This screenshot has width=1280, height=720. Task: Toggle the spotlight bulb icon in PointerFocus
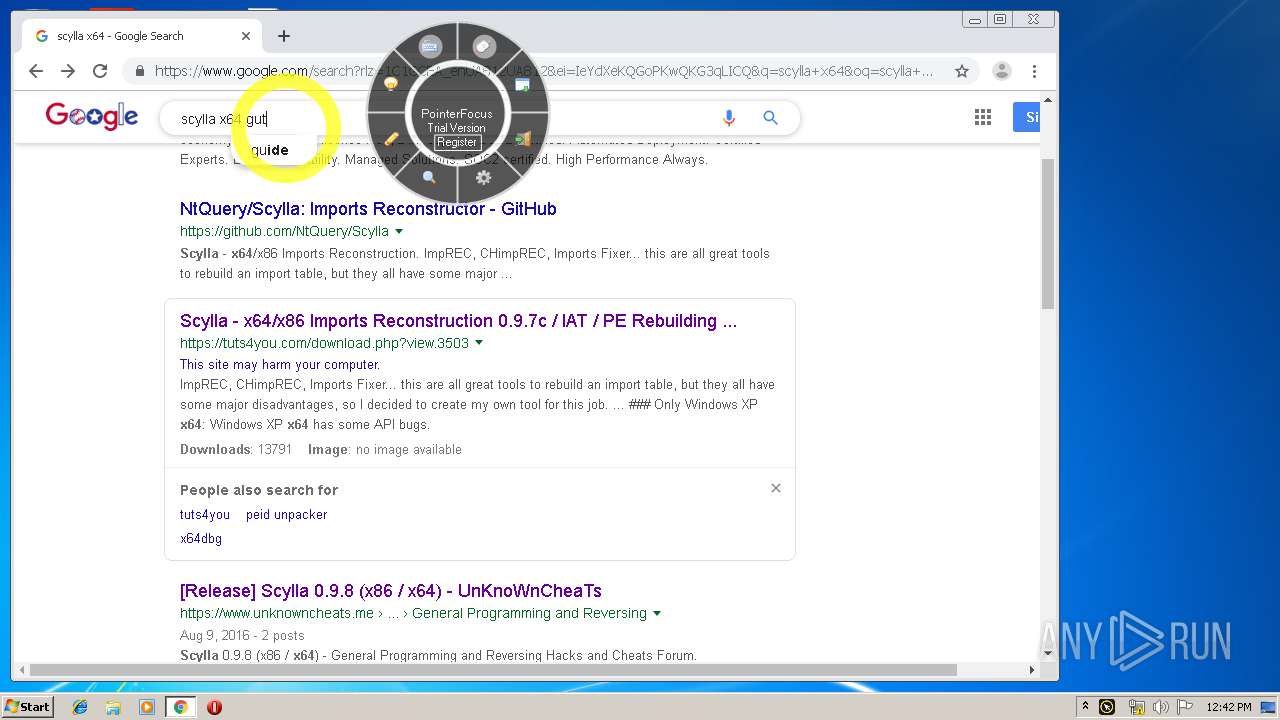[391, 84]
